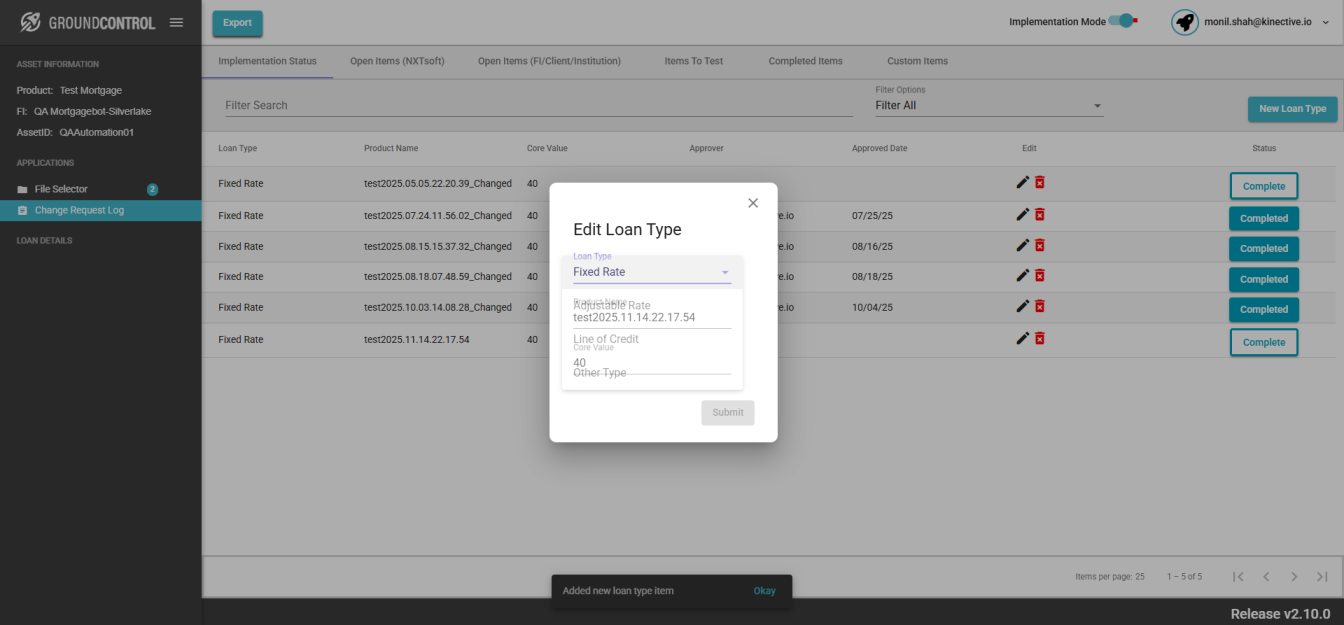This screenshot has width=1344, height=625.
Task: Click the monil.shah@kinective.io account name
Action: point(1258,22)
